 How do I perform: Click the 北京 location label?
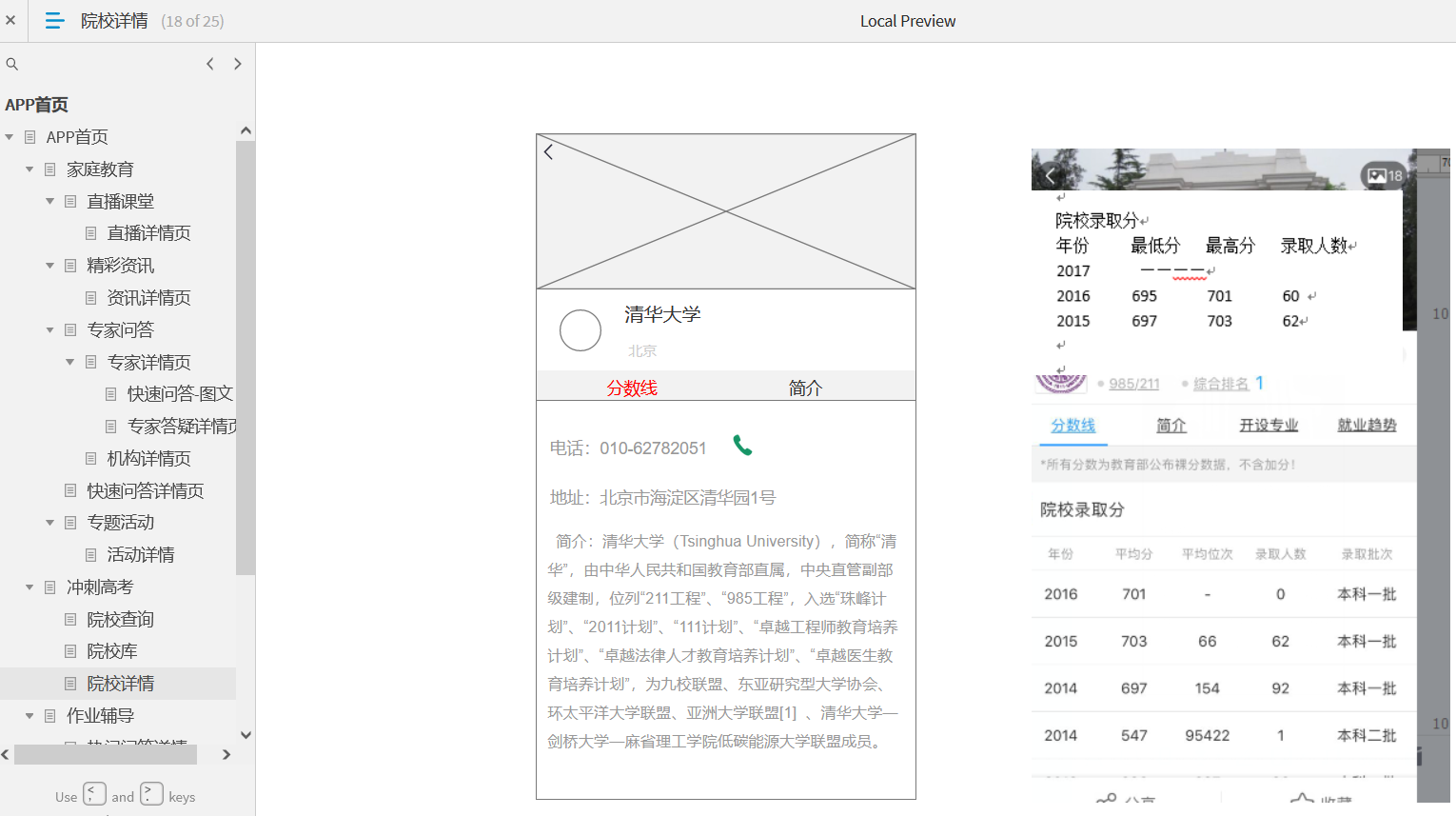tap(642, 351)
